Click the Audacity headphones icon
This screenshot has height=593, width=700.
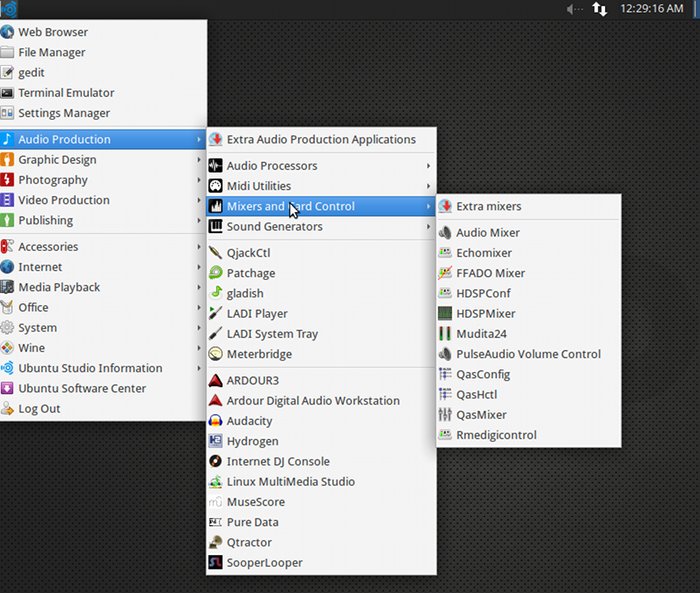coord(216,421)
